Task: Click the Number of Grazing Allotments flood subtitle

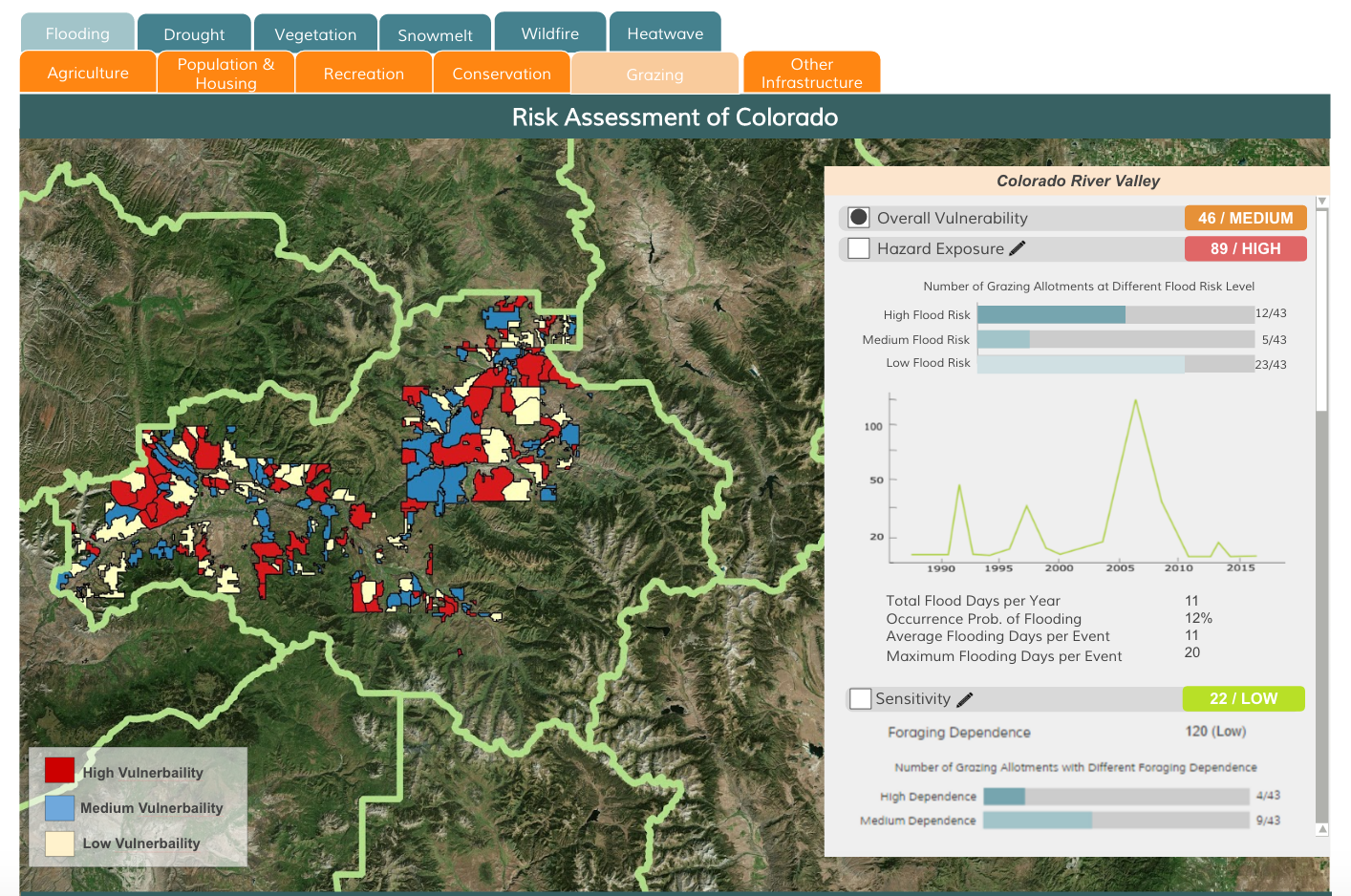Action: point(1088,286)
